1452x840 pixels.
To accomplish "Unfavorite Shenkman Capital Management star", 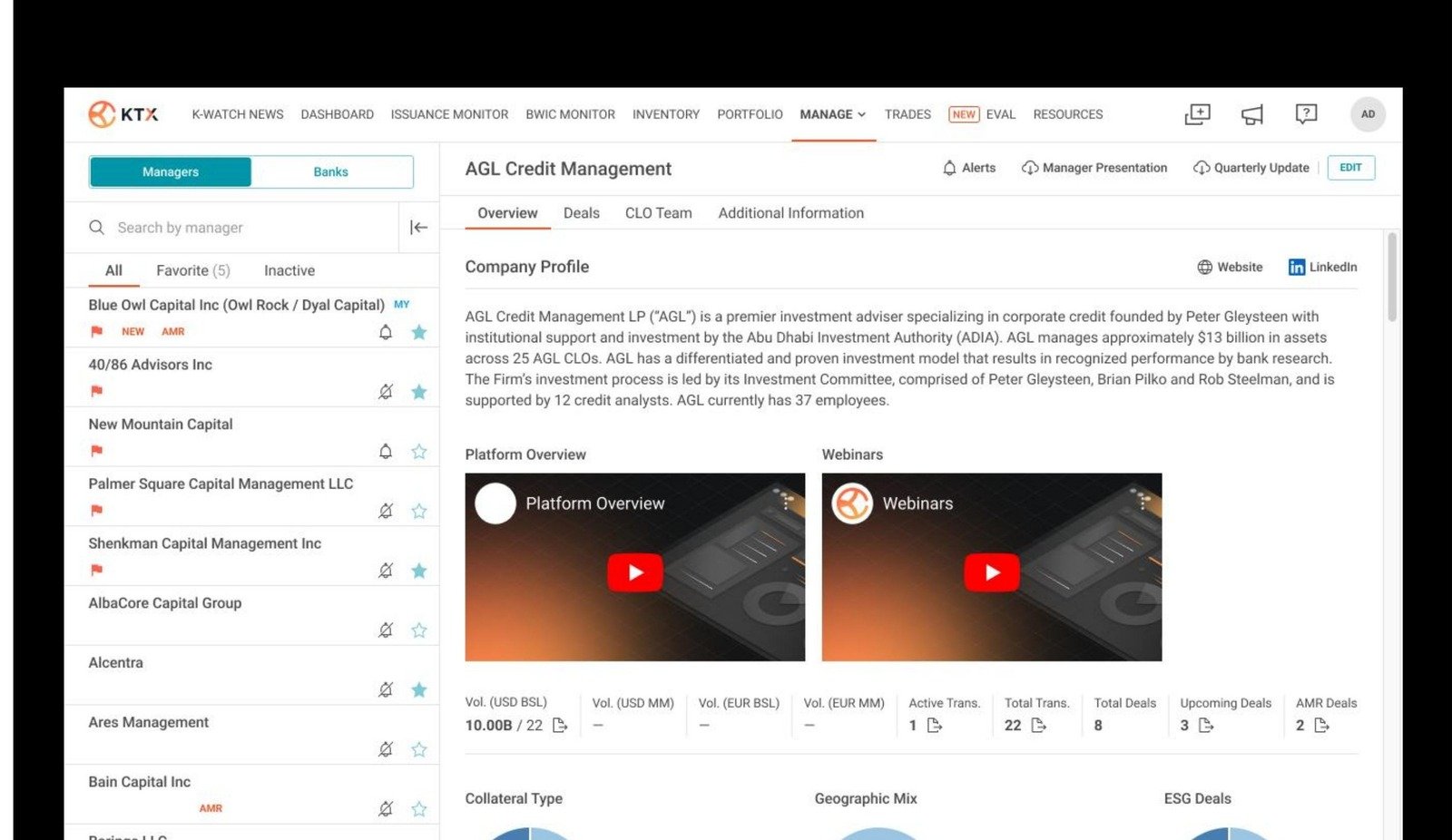I will [418, 571].
